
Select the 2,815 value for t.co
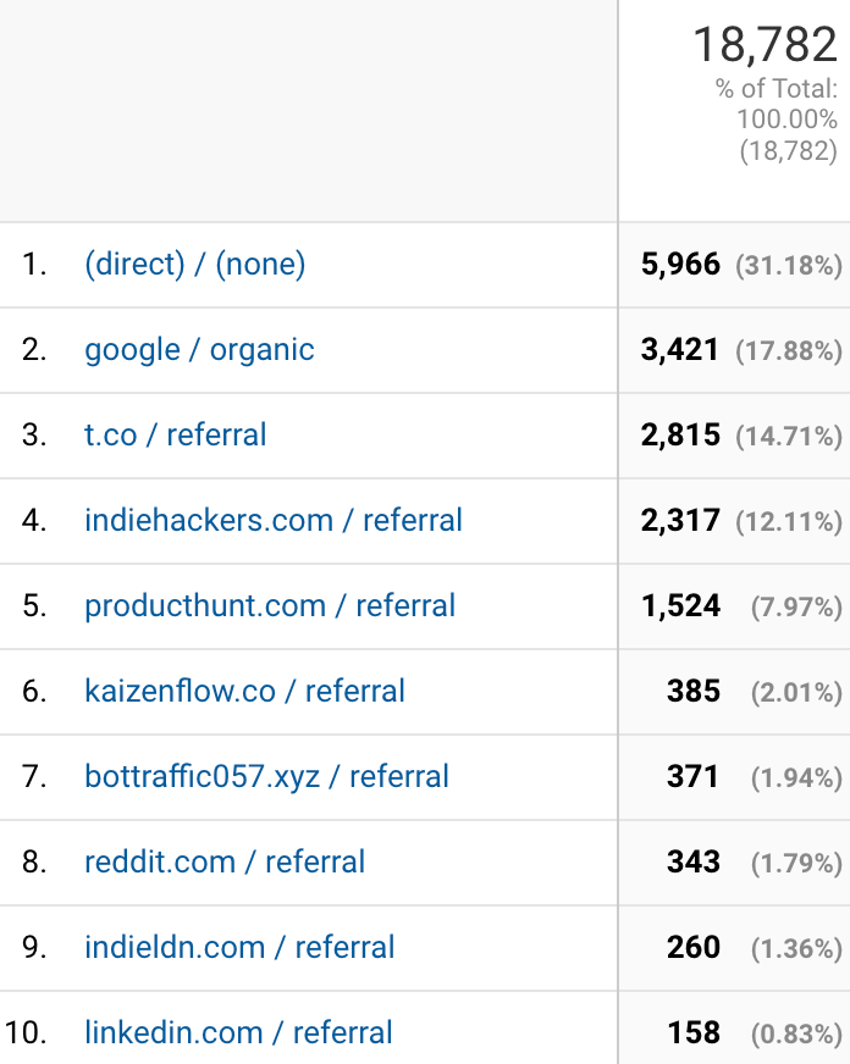coord(680,436)
